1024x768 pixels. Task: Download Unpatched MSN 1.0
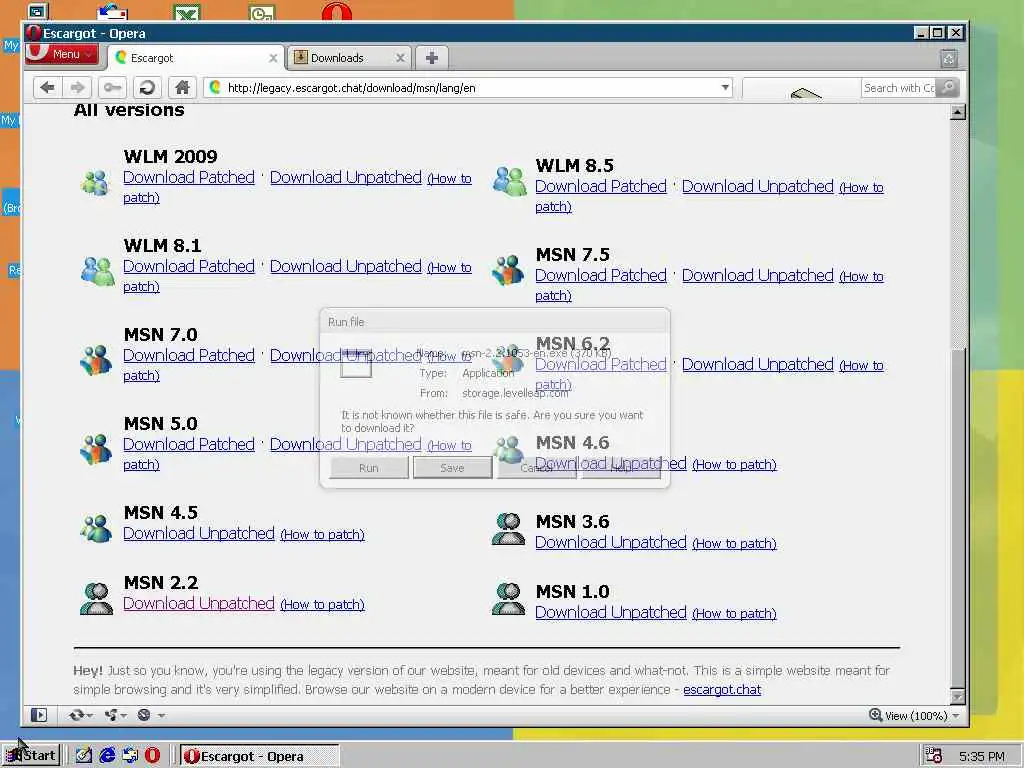611,613
